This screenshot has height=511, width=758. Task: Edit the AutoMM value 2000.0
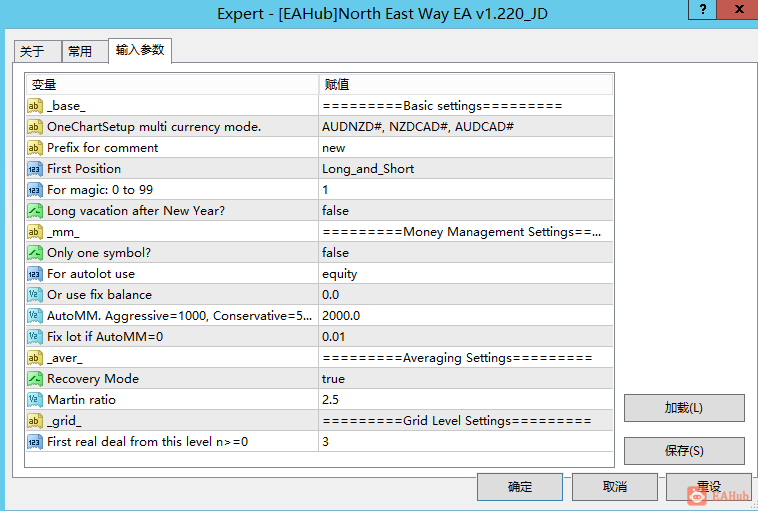pos(466,316)
